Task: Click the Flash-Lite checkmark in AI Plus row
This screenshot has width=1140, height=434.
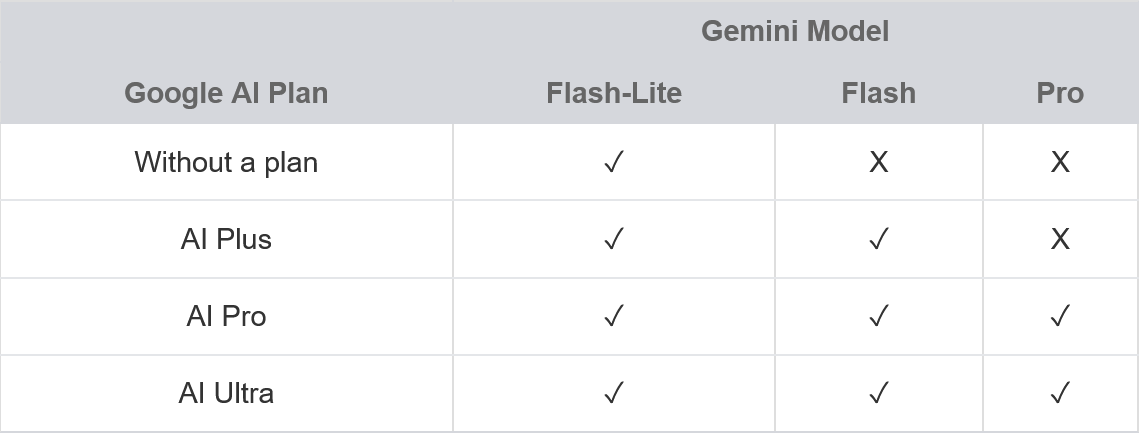Action: click(614, 239)
